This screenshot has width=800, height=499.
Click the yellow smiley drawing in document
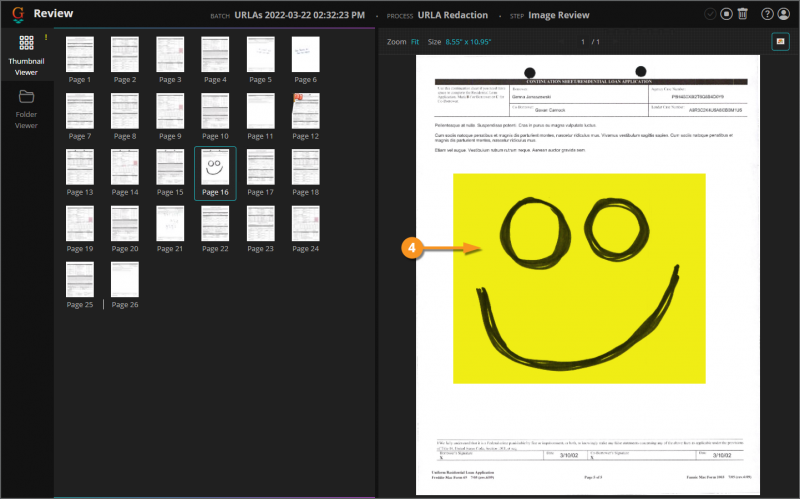tap(579, 279)
